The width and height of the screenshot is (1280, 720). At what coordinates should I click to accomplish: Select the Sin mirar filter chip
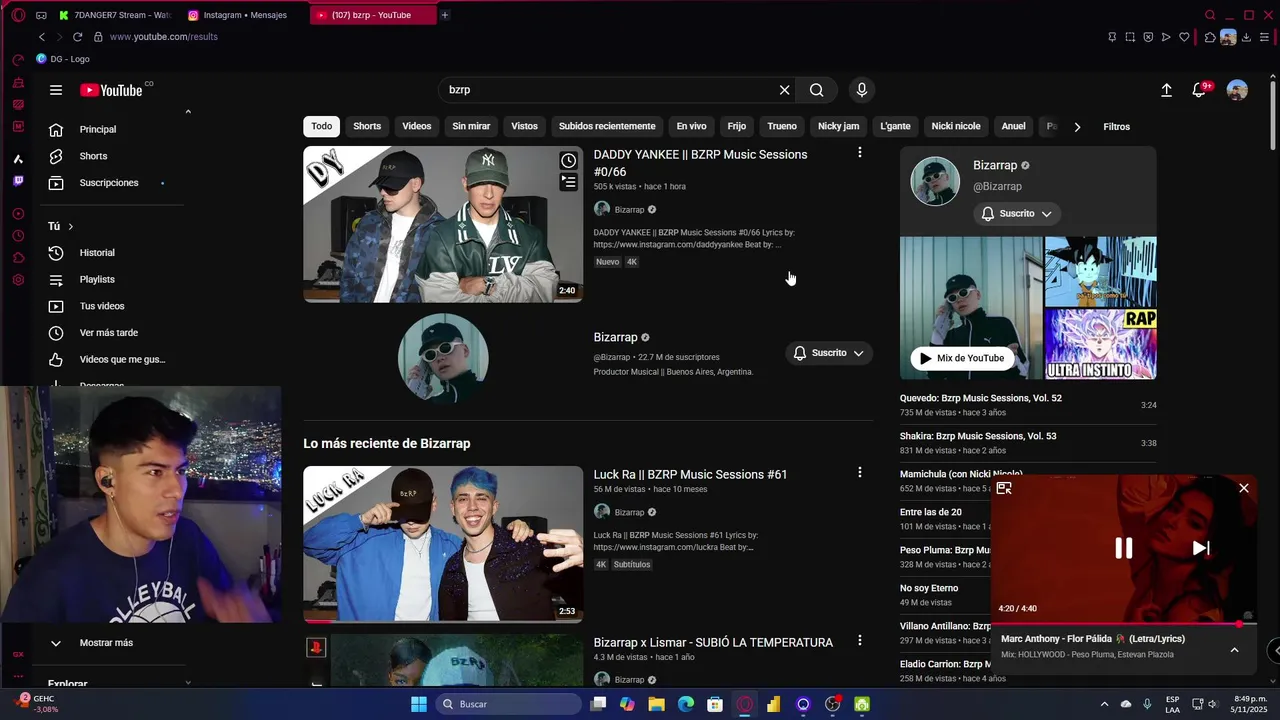[471, 127]
